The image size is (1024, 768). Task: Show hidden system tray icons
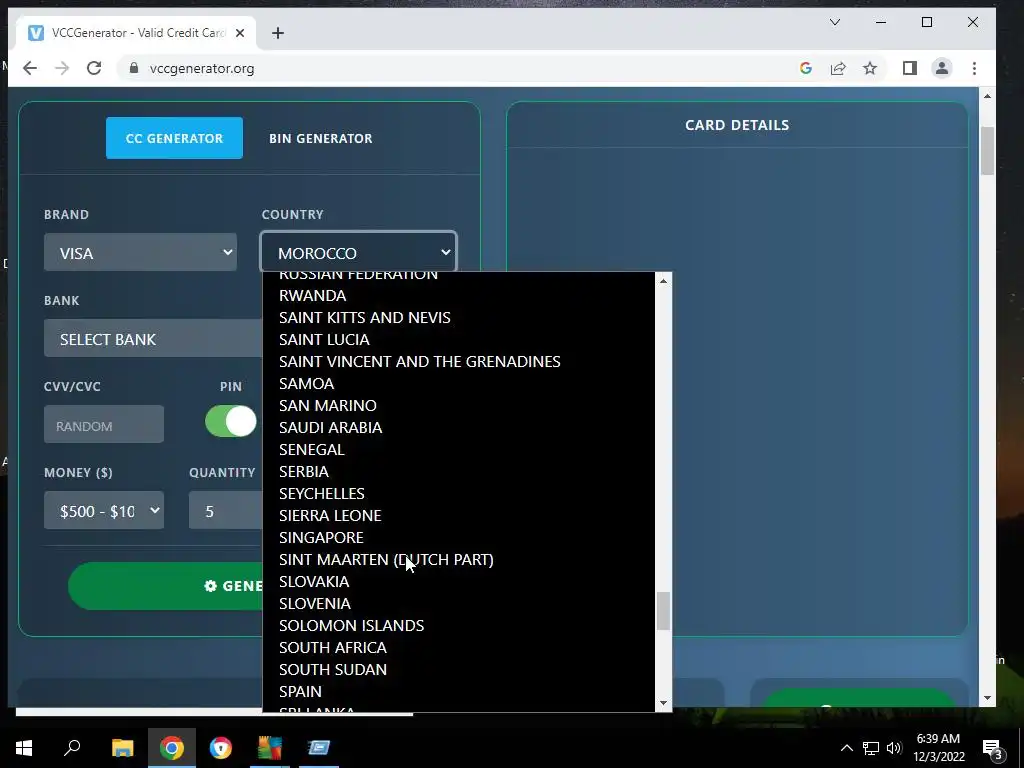coord(846,748)
